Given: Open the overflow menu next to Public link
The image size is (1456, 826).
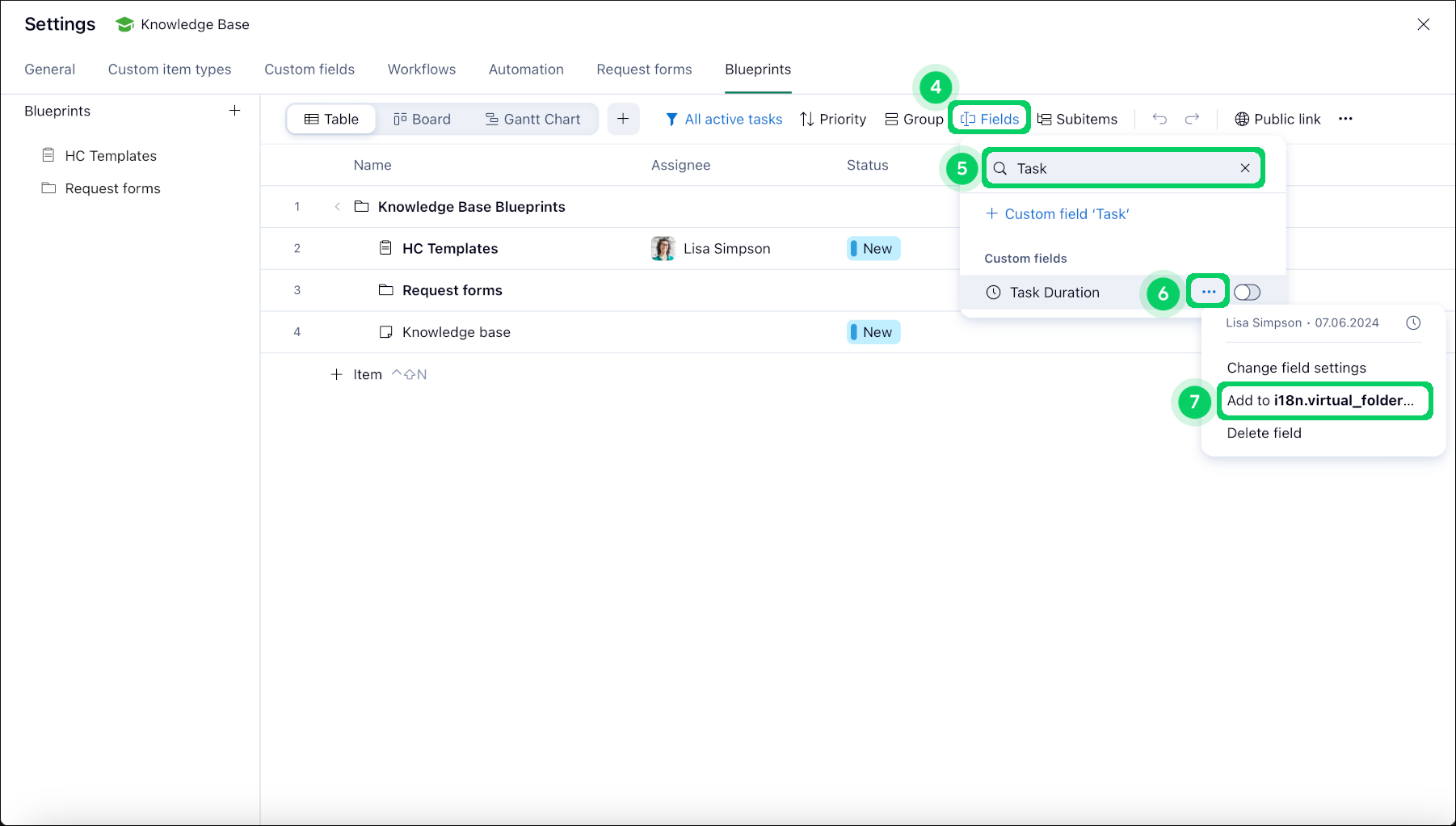Looking at the screenshot, I should tap(1346, 119).
